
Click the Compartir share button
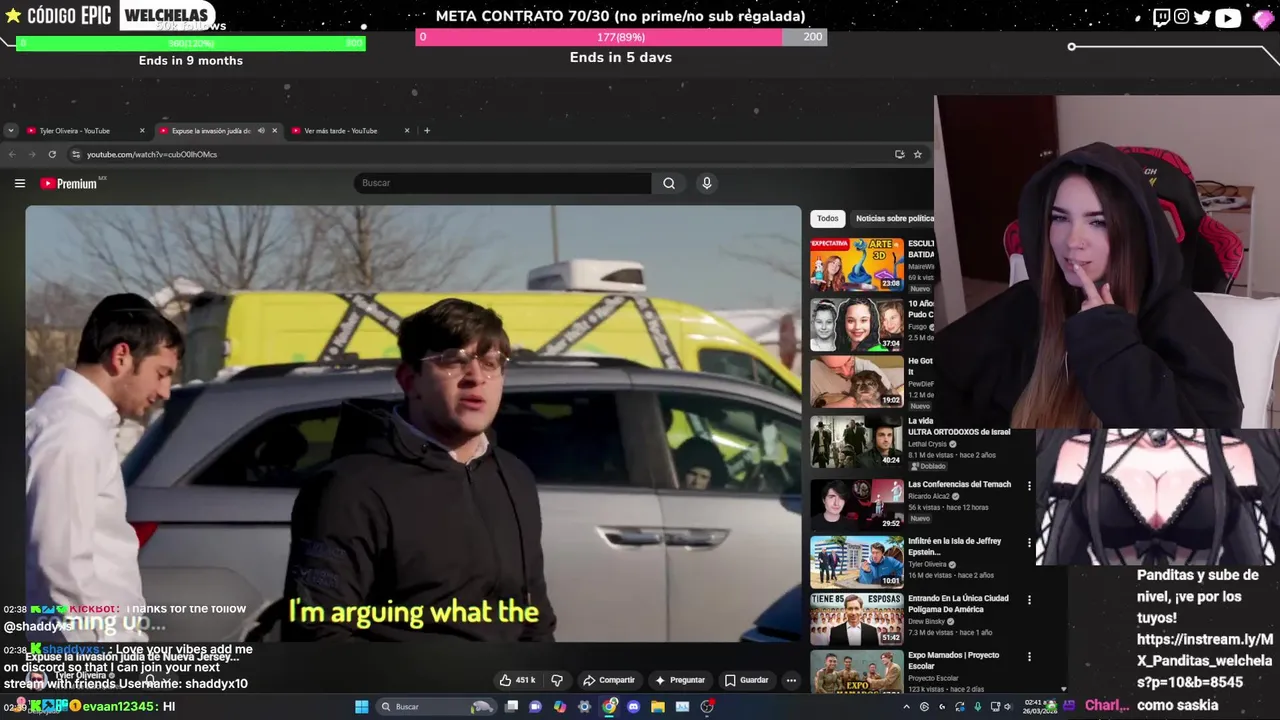(x=609, y=680)
